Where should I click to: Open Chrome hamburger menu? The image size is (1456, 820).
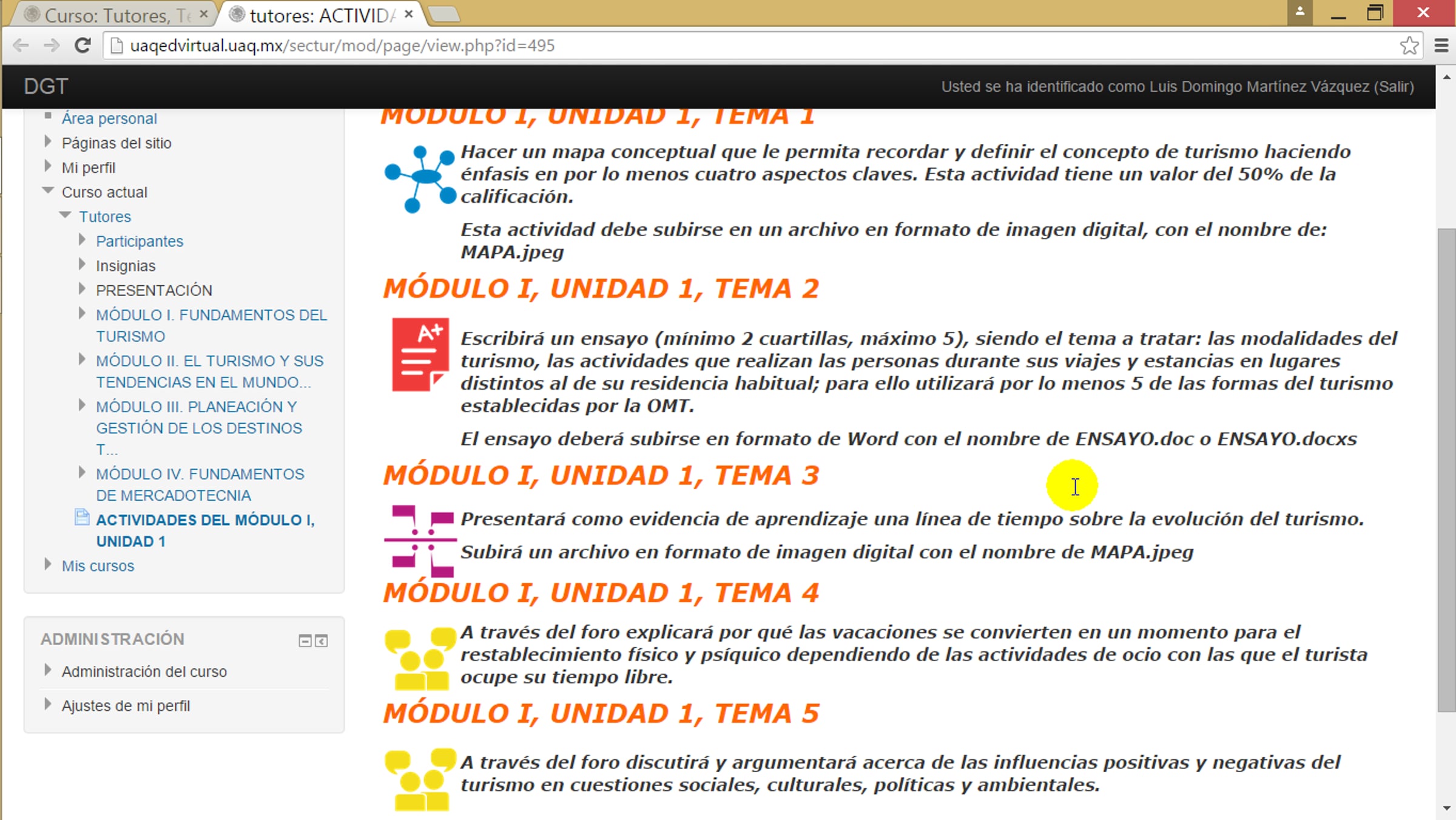(1441, 46)
